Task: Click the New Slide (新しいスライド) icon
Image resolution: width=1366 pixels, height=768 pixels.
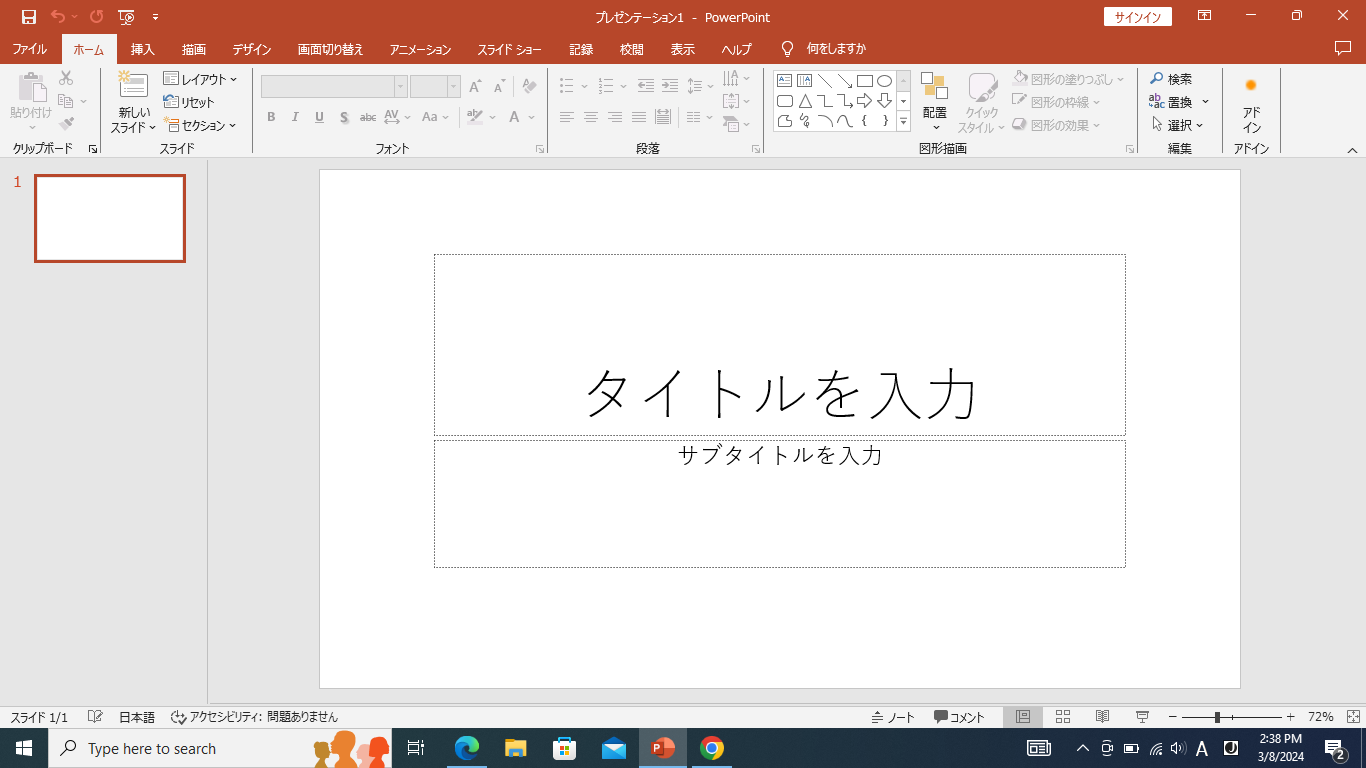Action: click(x=133, y=85)
